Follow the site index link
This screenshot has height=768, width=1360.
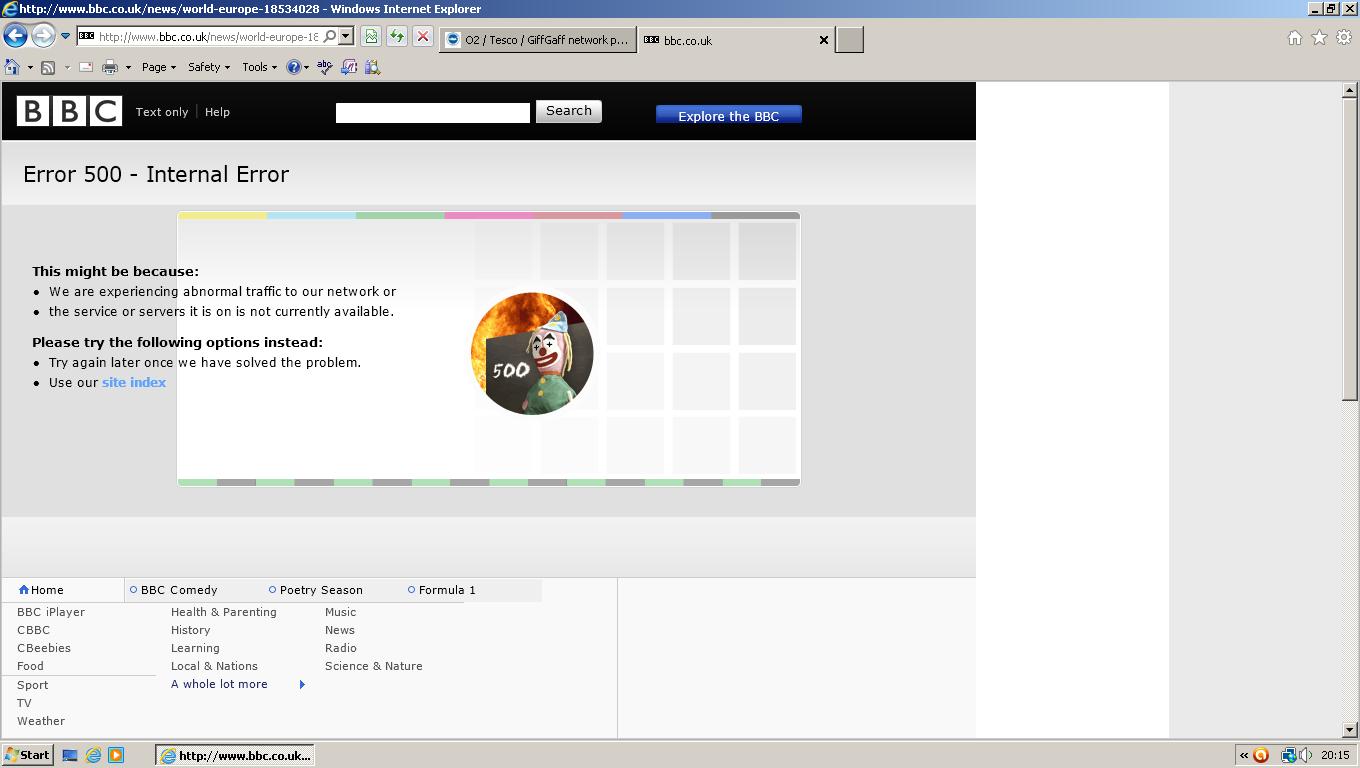pyautogui.click(x=134, y=382)
